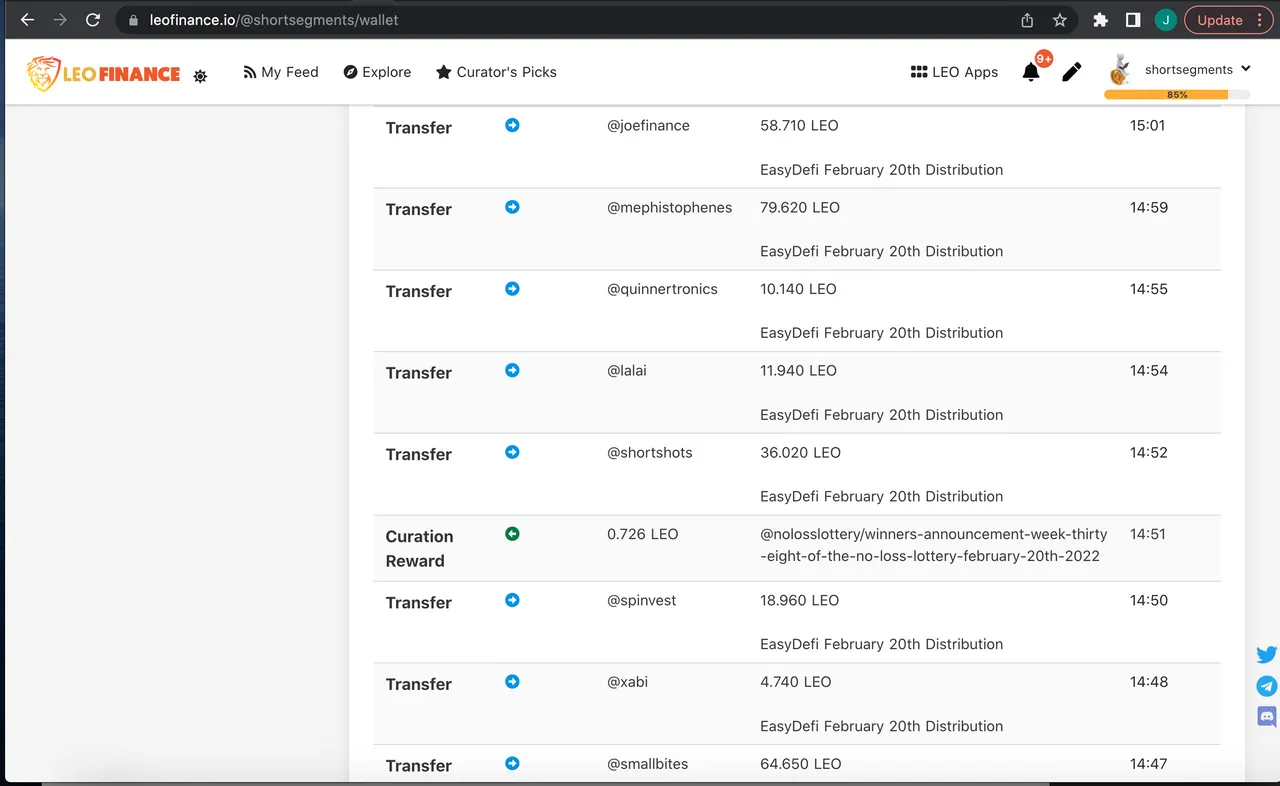This screenshot has width=1280, height=786.
Task: Select the 0.726 LEO curation amount
Action: coord(642,534)
